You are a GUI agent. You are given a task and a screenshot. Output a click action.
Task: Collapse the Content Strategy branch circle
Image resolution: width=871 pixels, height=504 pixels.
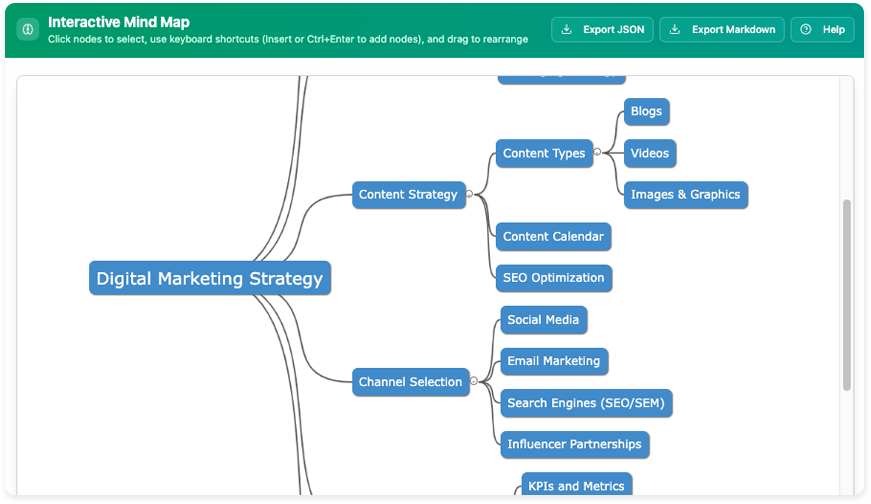469,194
